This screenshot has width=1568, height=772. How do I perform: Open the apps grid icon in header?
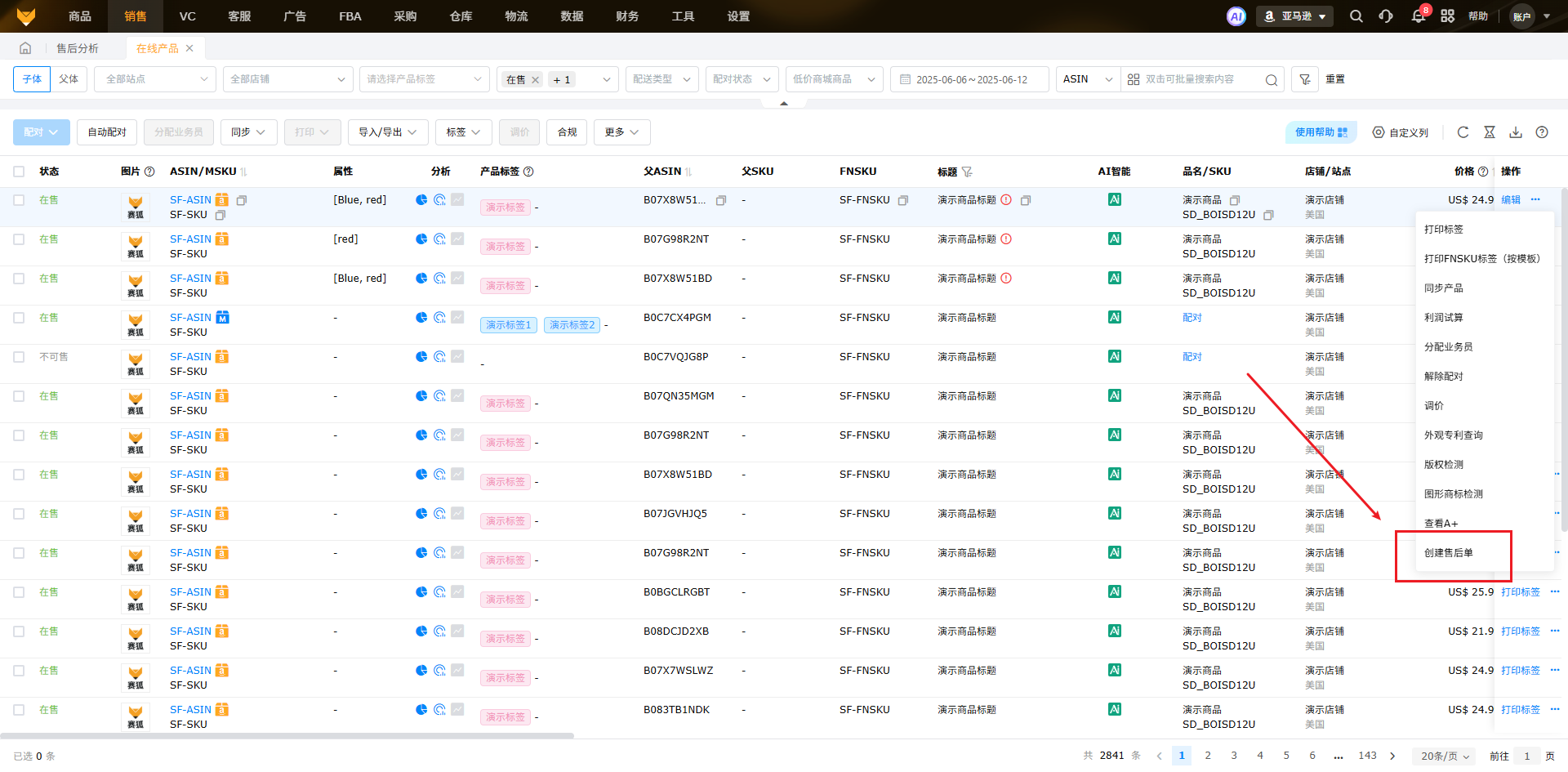tap(1447, 16)
